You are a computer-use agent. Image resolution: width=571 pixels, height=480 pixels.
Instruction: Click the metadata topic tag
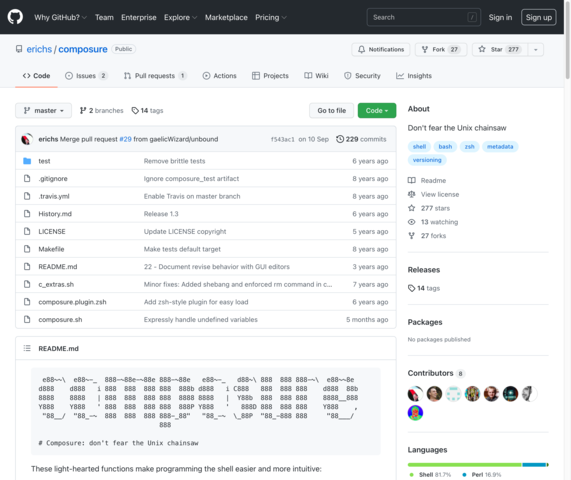coord(500,146)
